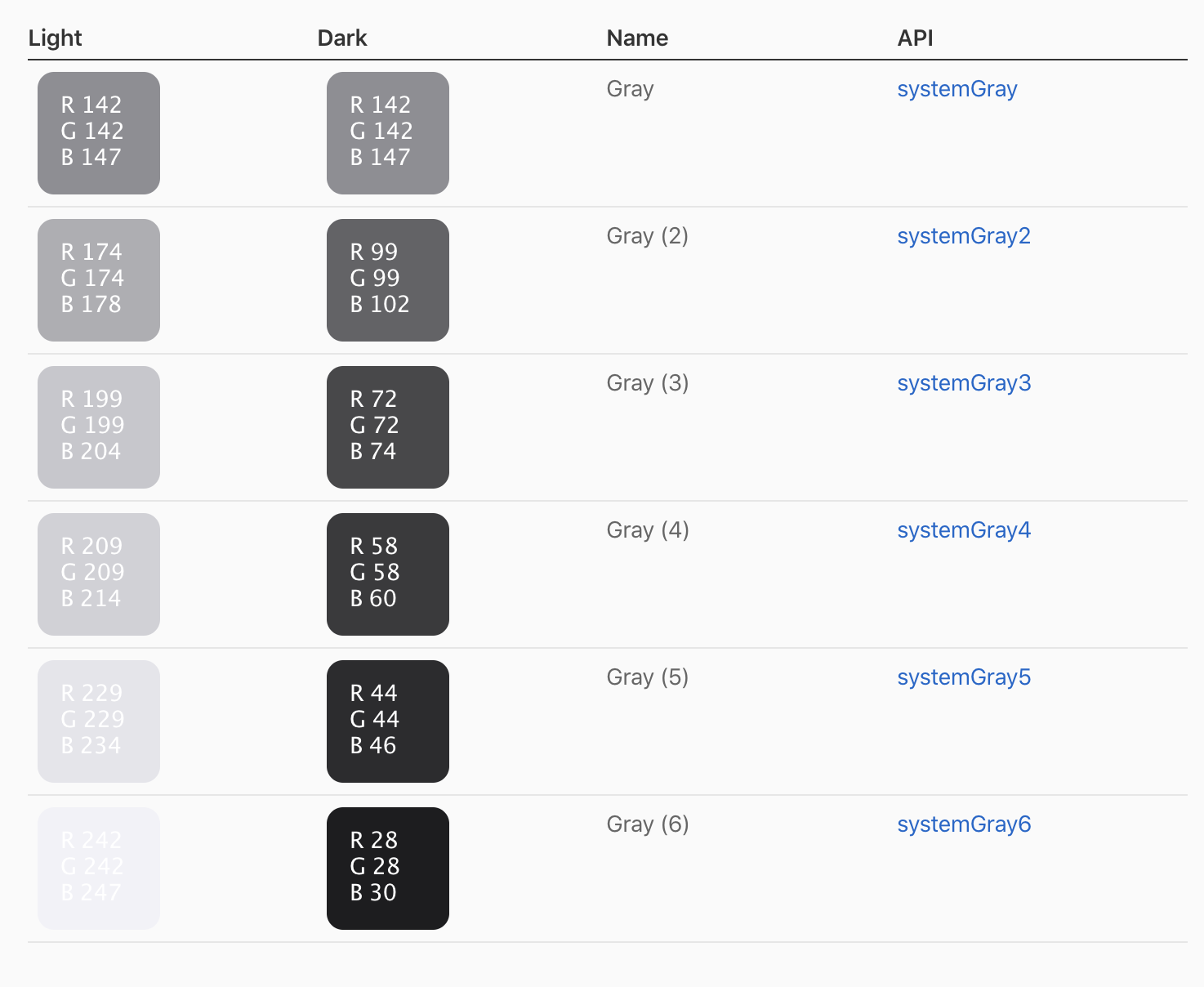The height and width of the screenshot is (987, 1204).
Task: Click the light swatch R 174 G 174 B 178
Action: click(99, 280)
